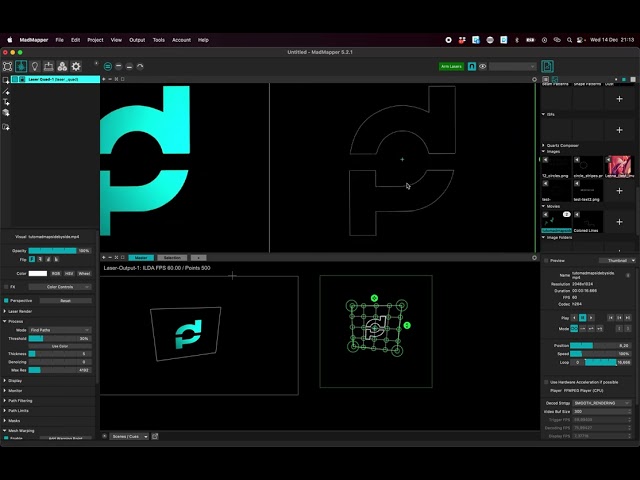Open the File menu
The height and width of the screenshot is (480, 640).
click(x=60, y=40)
